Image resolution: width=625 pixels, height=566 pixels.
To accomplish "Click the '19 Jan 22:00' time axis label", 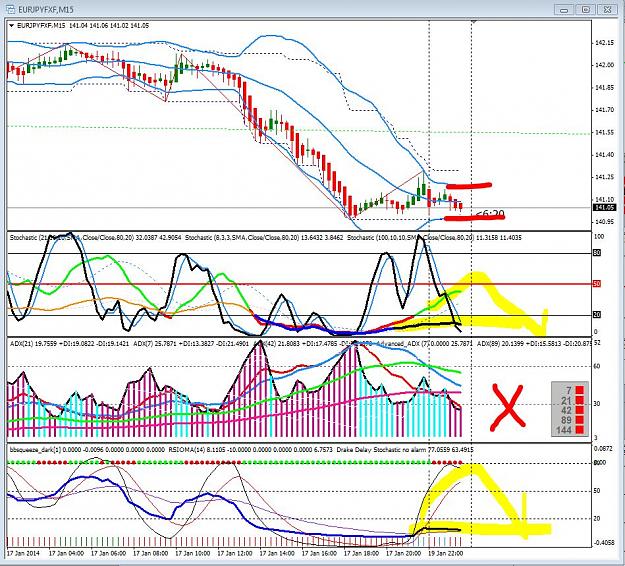I will [446, 554].
